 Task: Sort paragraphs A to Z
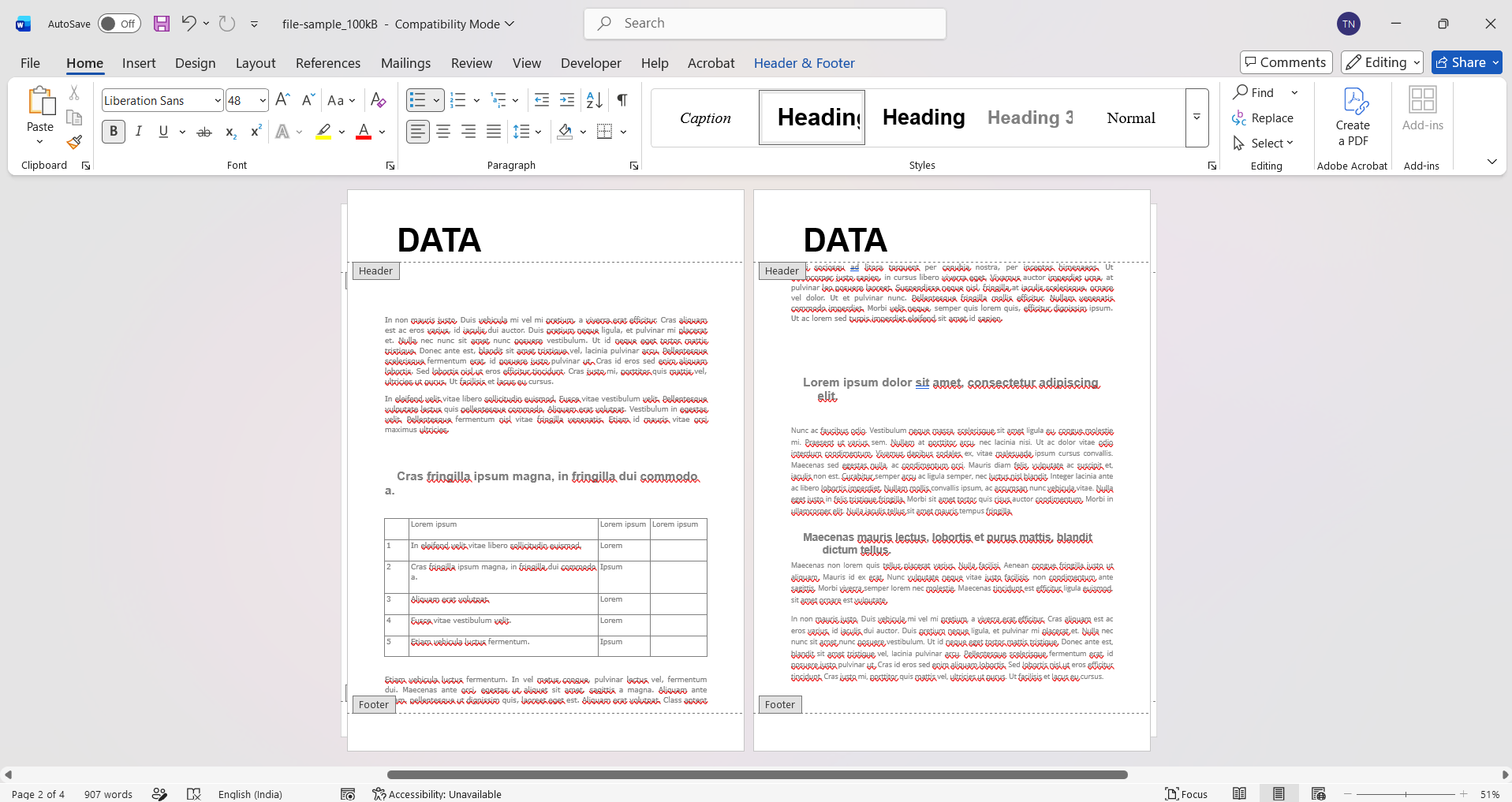tap(595, 100)
